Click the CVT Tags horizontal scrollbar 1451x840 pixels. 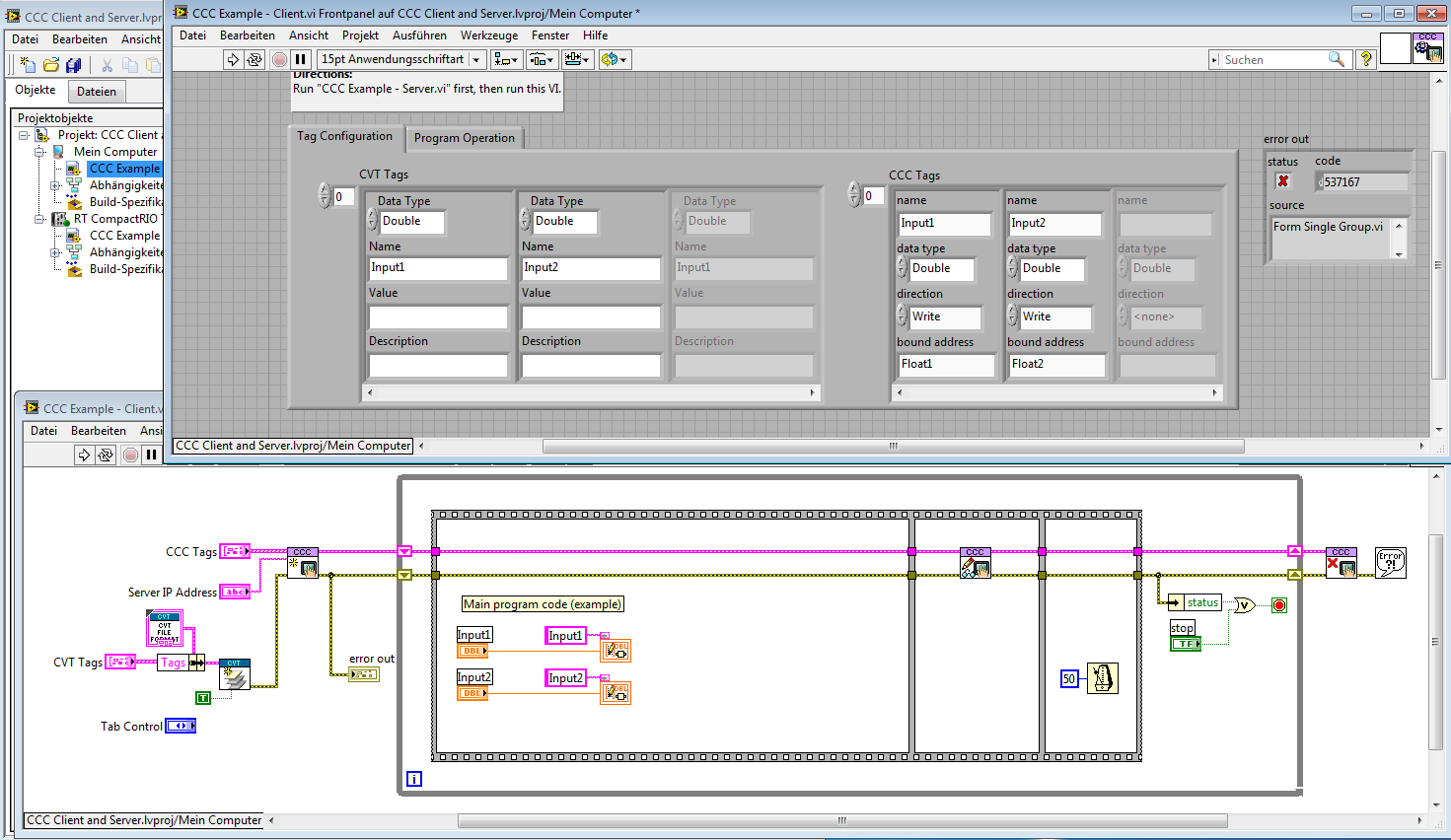pyautogui.click(x=591, y=392)
